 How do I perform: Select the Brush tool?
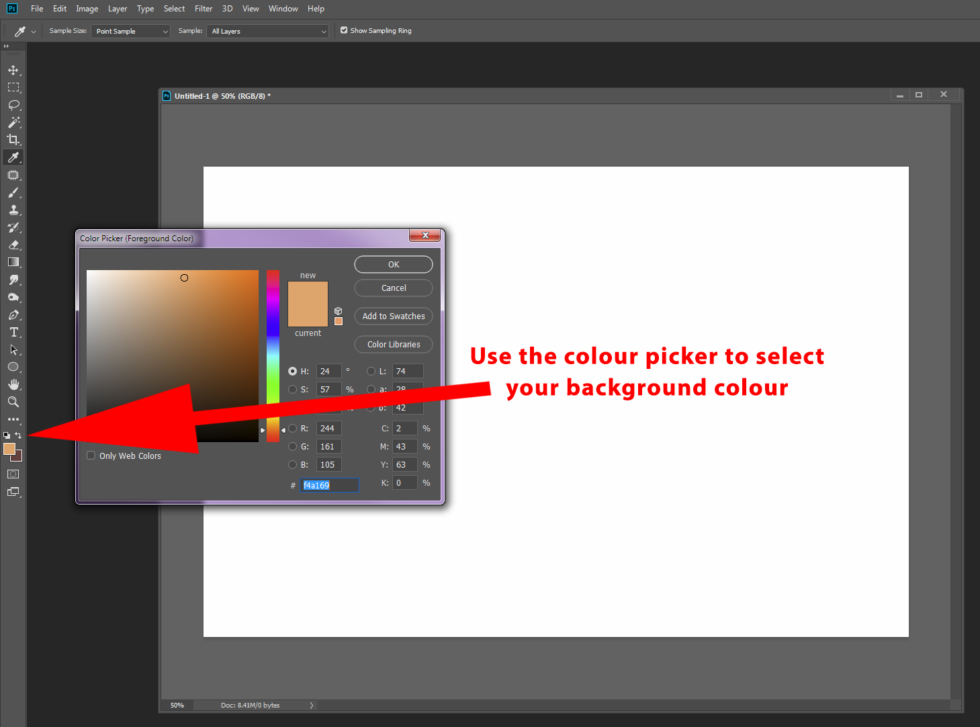tap(14, 192)
